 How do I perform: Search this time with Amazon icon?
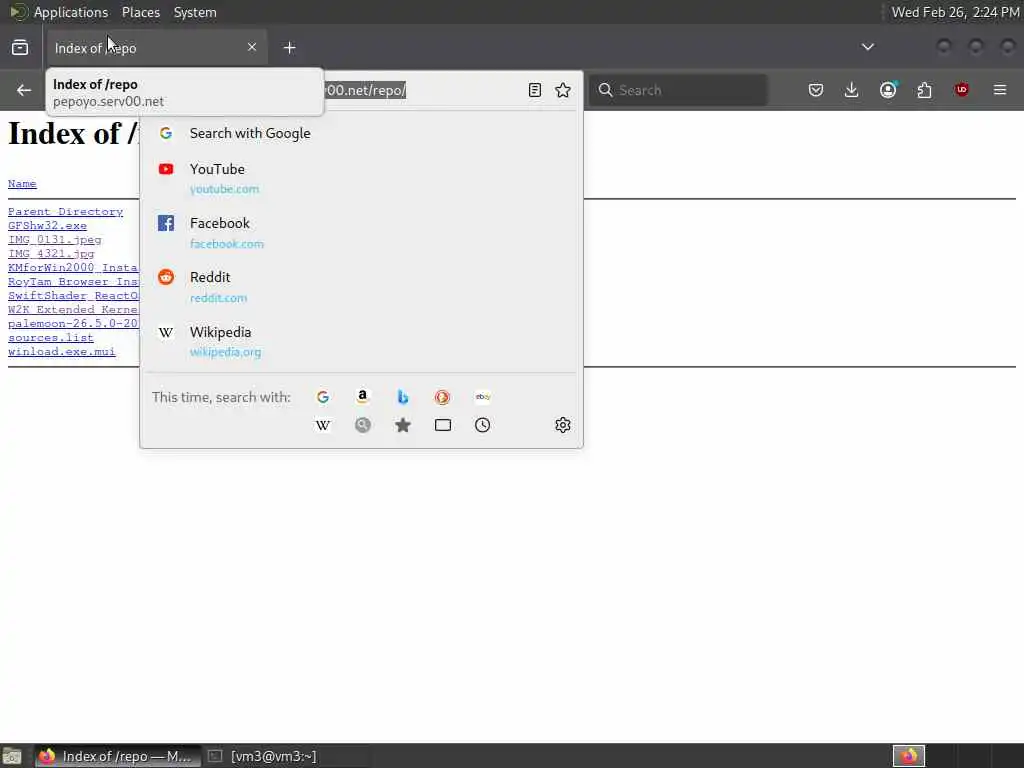[362, 397]
